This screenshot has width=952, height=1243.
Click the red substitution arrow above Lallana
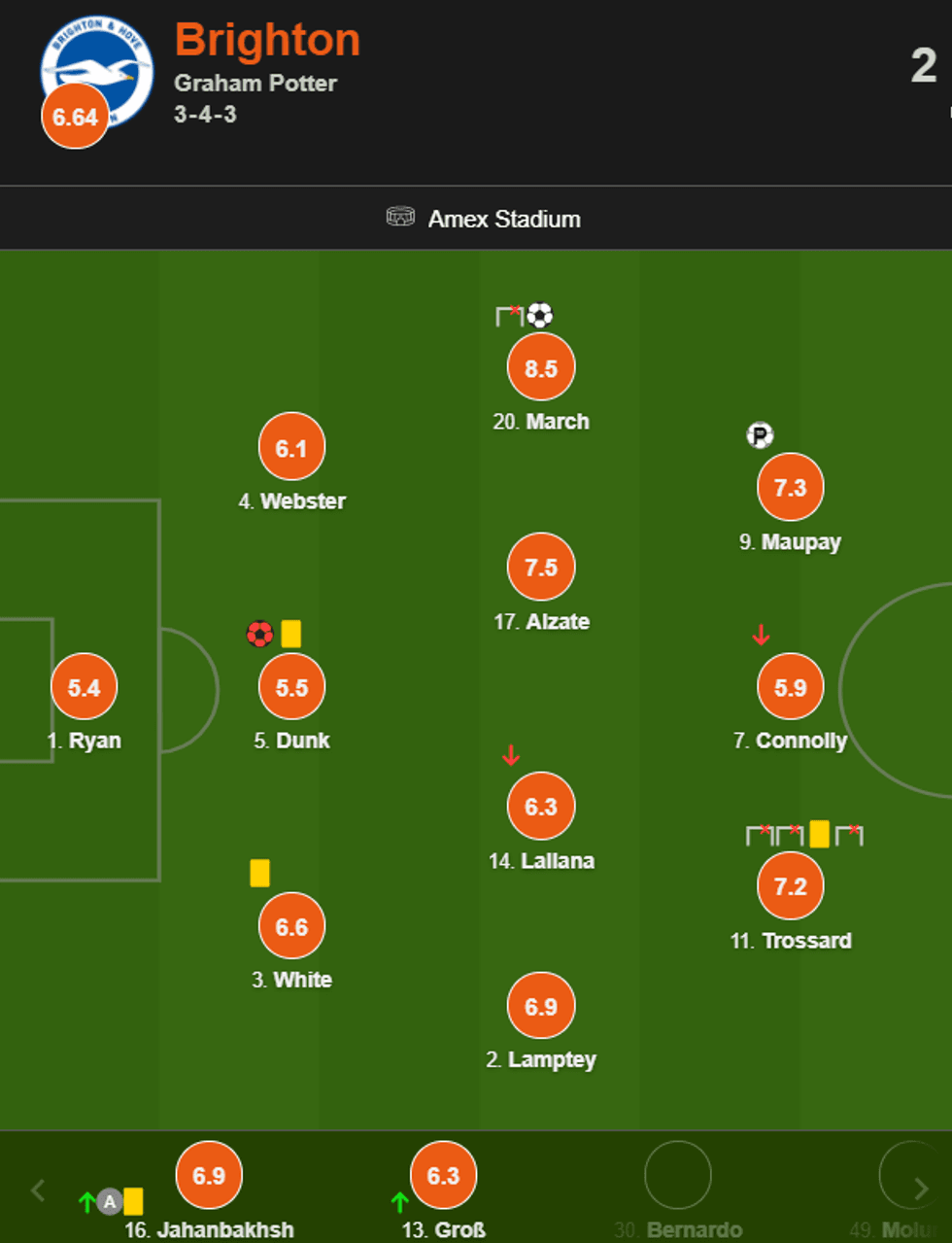511,755
